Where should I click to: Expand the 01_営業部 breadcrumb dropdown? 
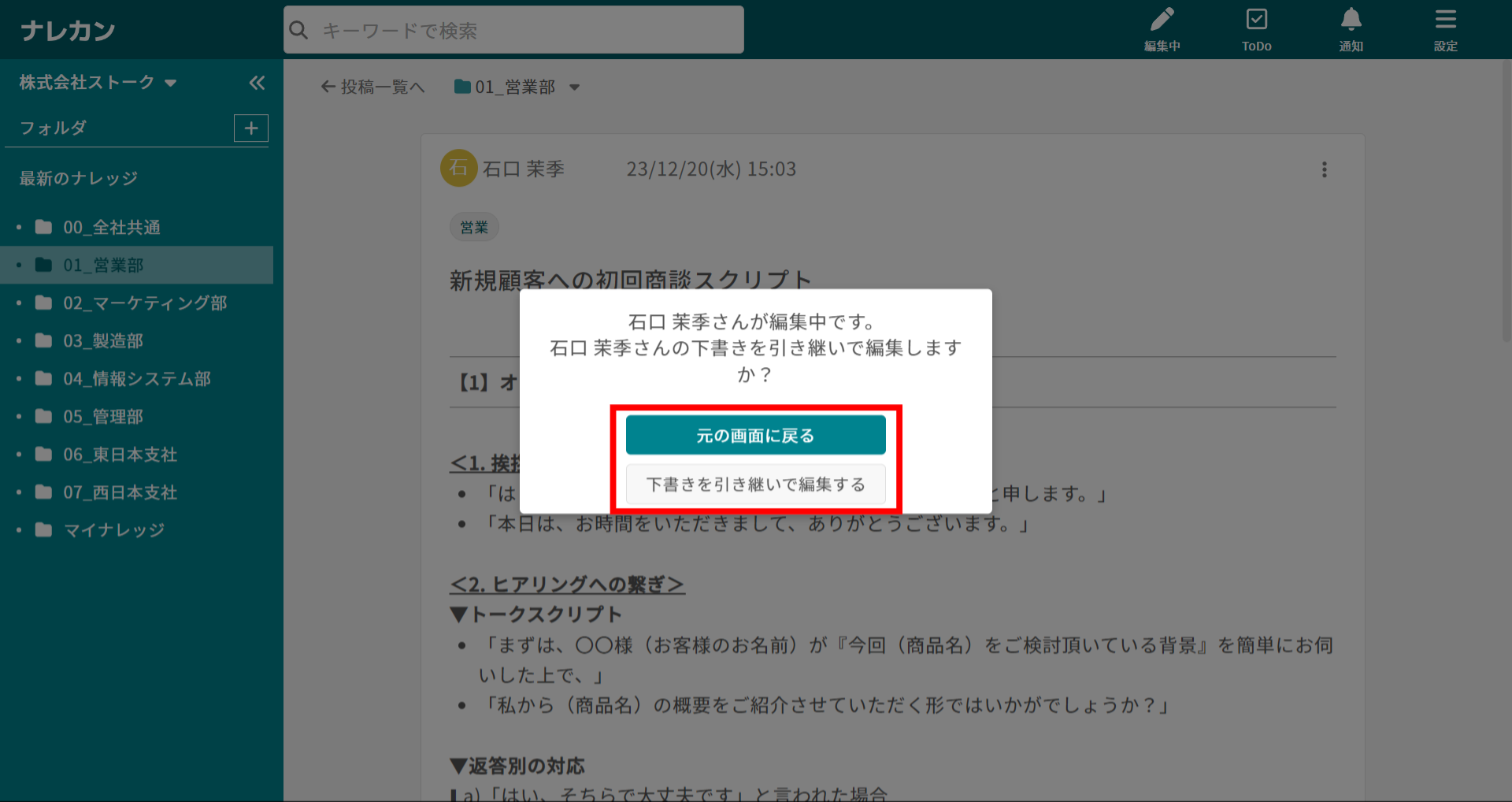(575, 87)
